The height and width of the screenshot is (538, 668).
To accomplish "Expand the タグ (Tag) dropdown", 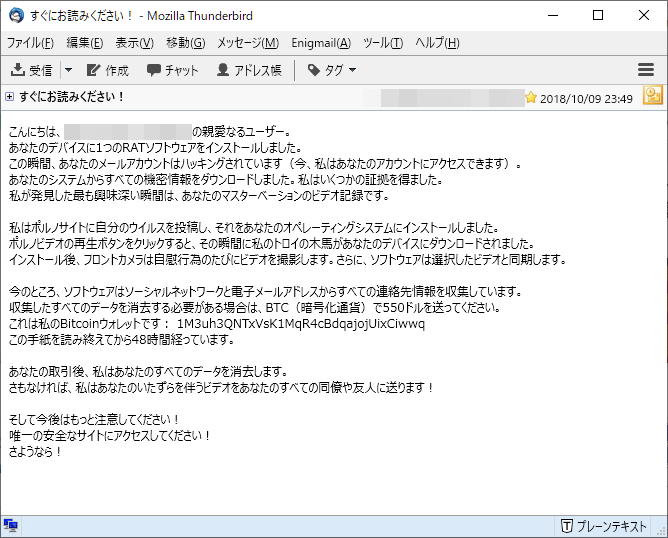I will point(332,70).
